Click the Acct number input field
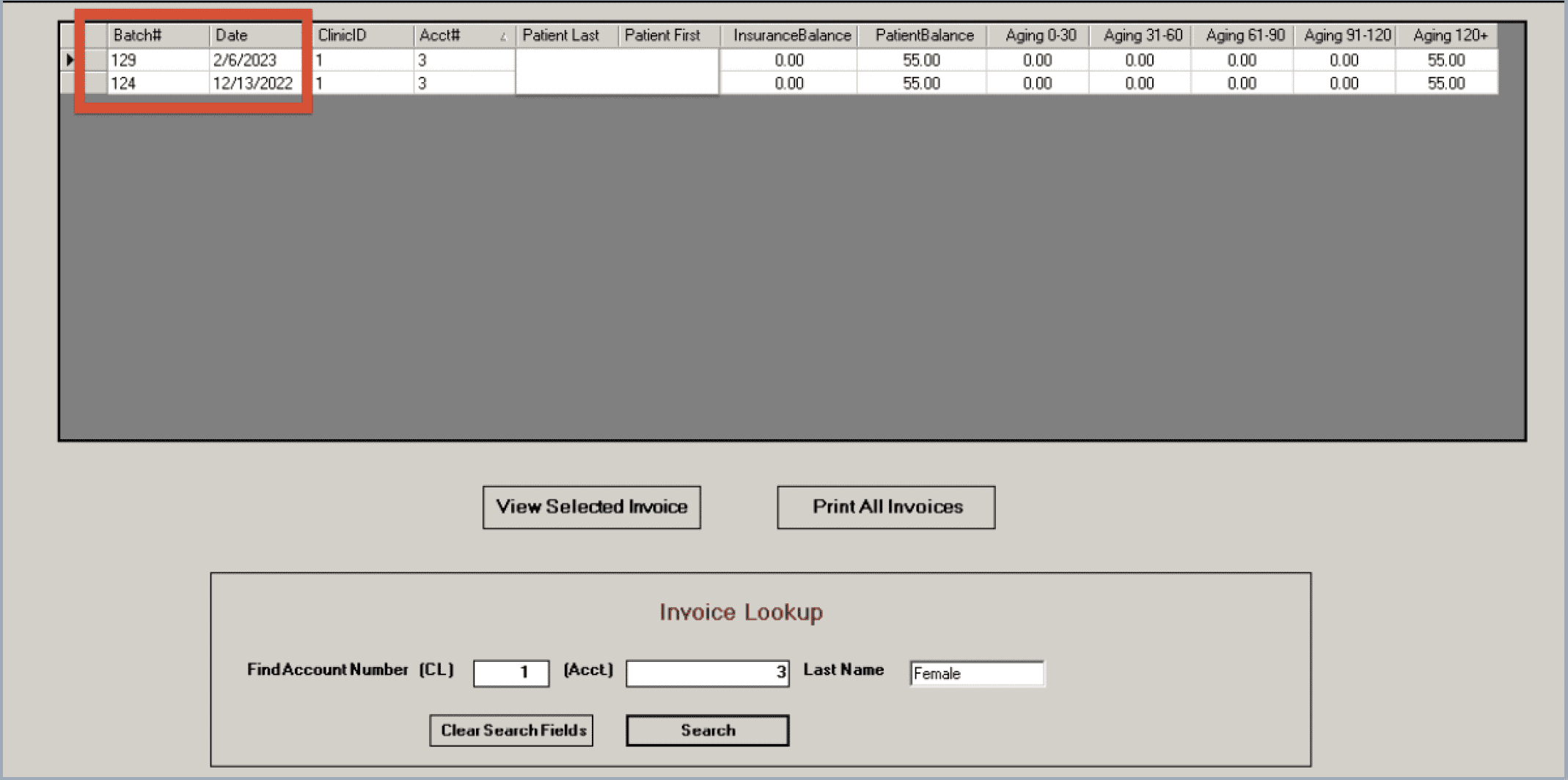Image resolution: width=1568 pixels, height=780 pixels. 707,673
